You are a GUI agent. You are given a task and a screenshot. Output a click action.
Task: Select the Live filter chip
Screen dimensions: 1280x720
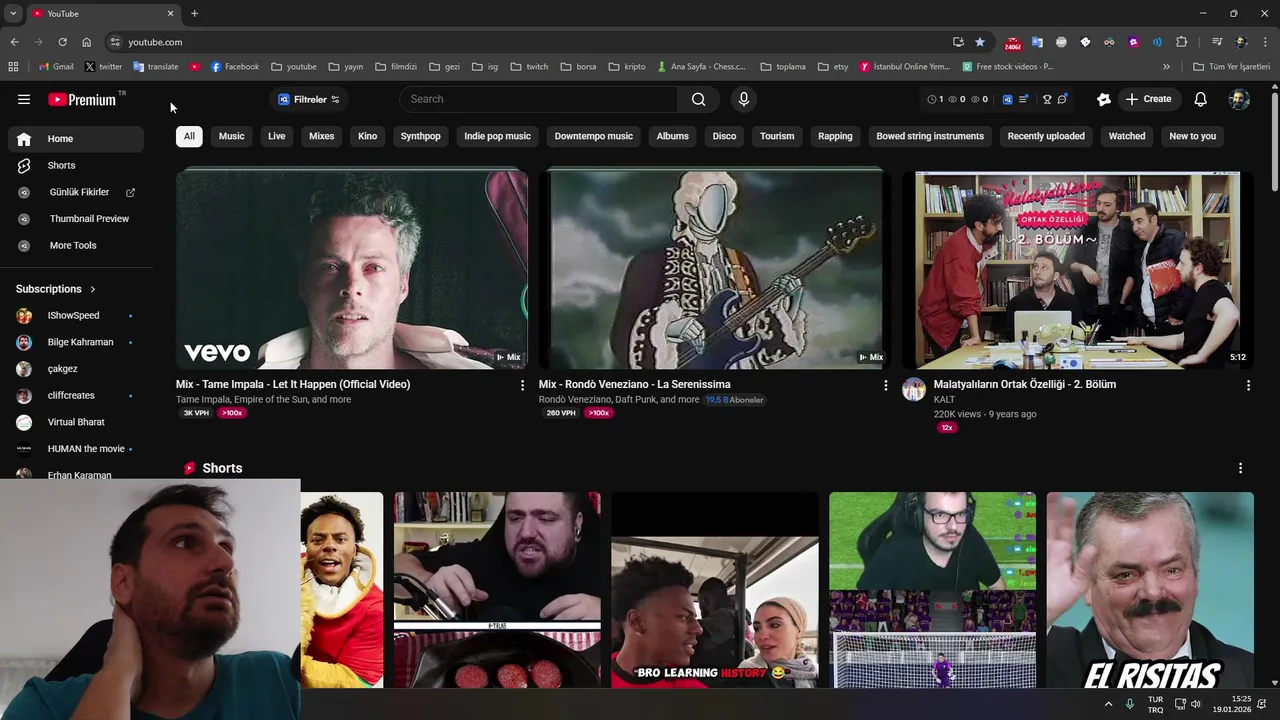pos(277,136)
